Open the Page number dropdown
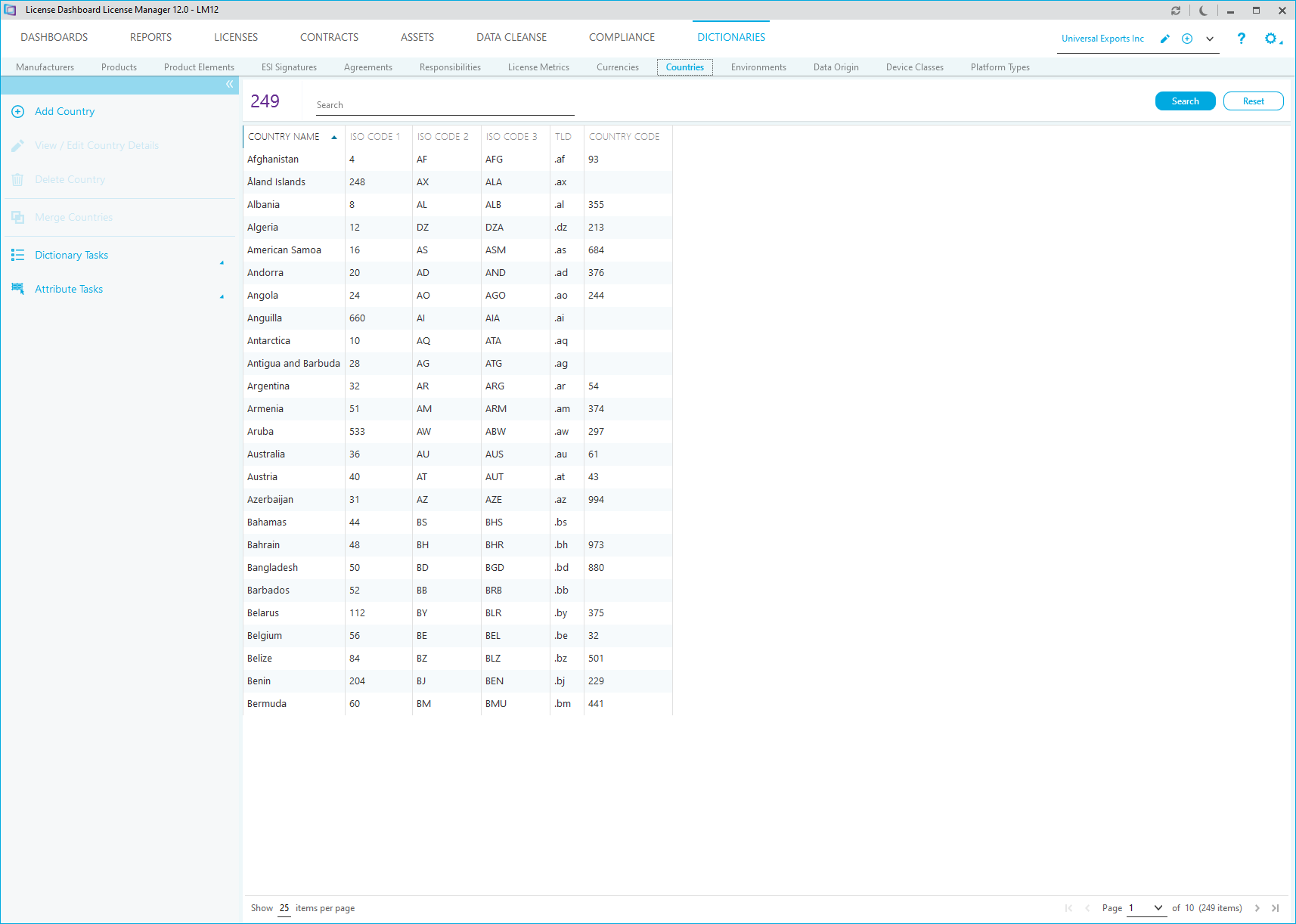This screenshot has width=1296, height=924. click(1146, 908)
